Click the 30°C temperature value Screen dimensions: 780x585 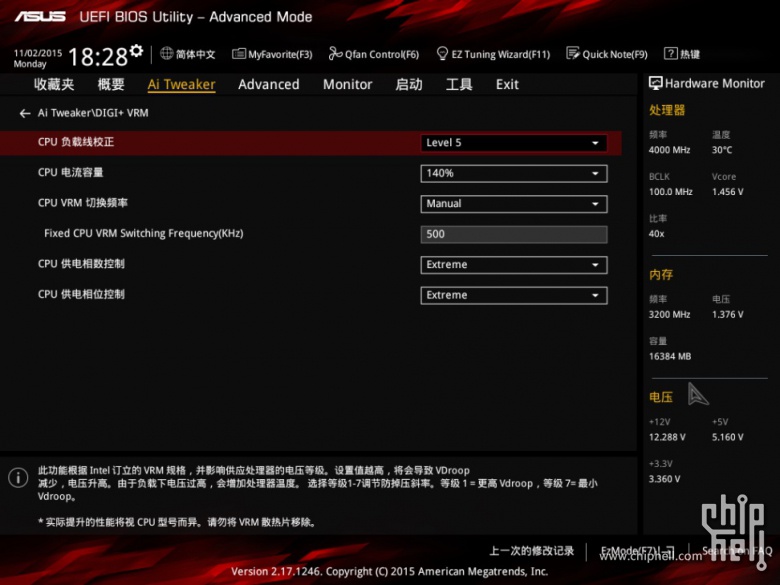722,150
